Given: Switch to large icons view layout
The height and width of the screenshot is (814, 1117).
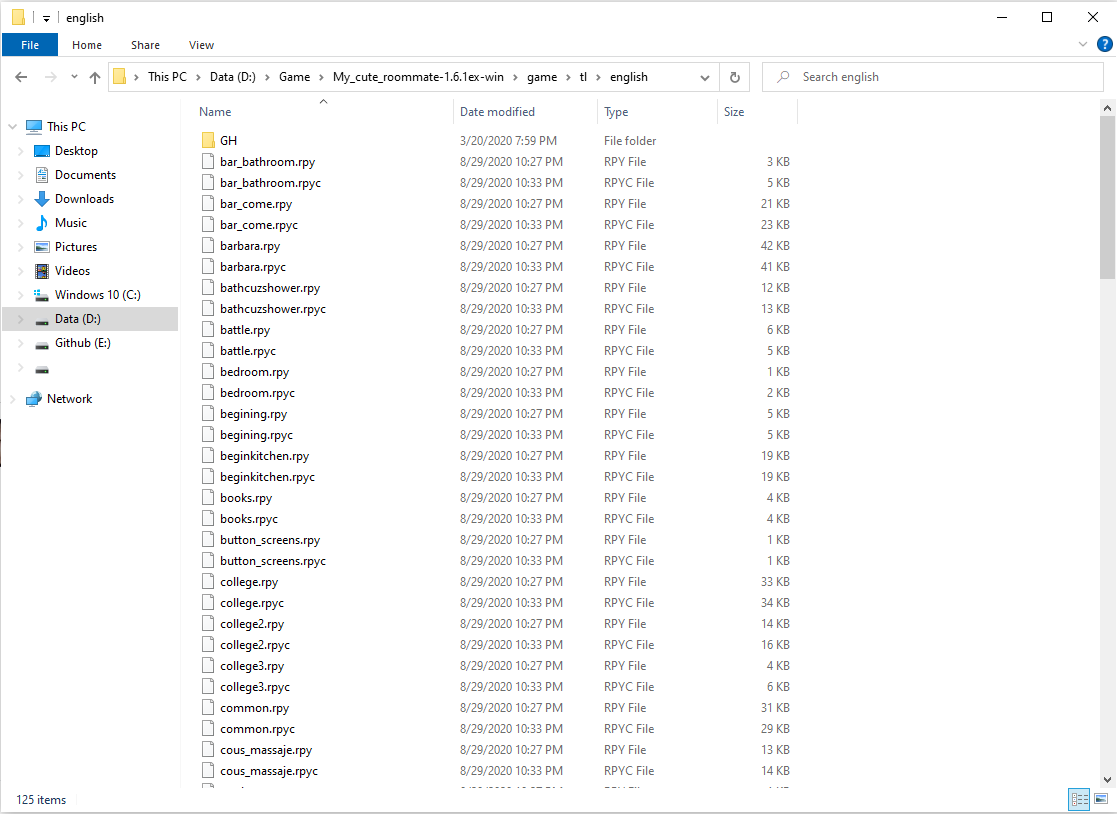Looking at the screenshot, I should [x=1101, y=799].
